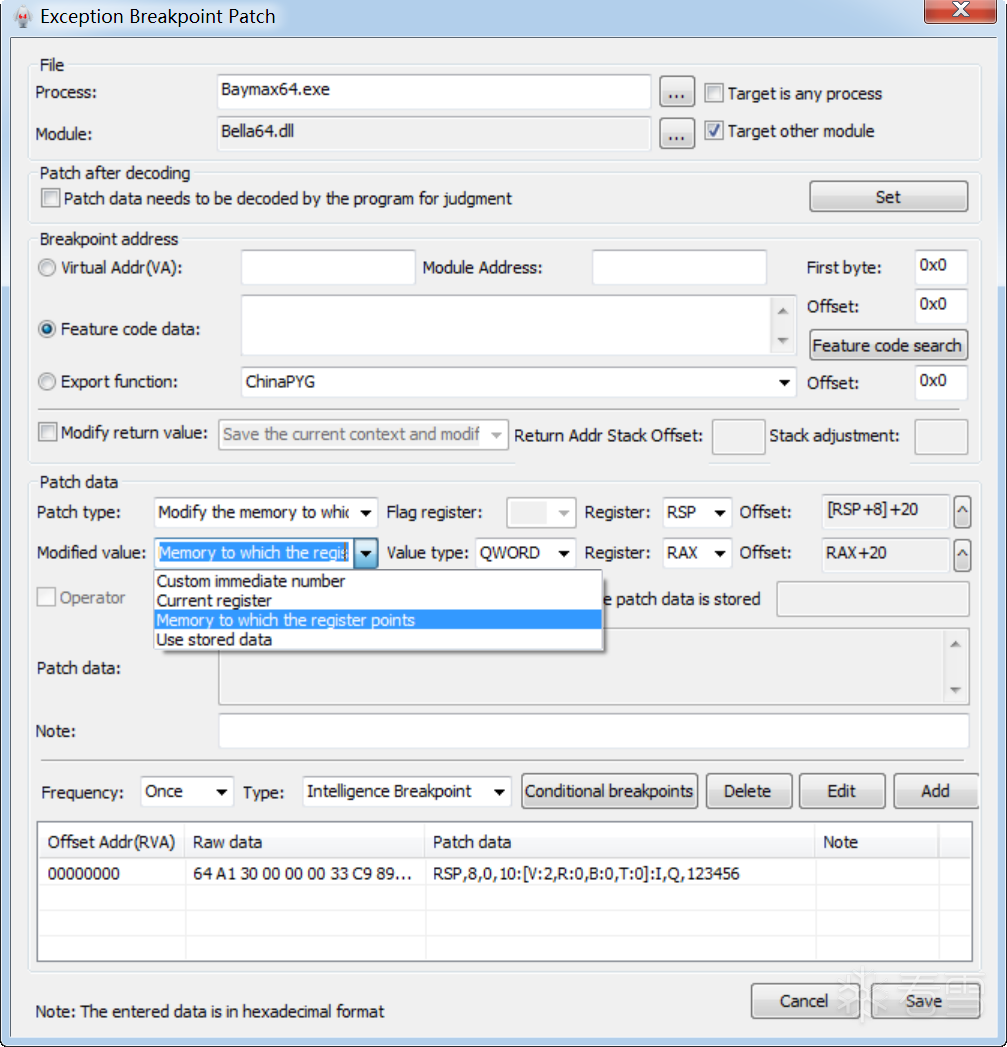Click the up arrow beside RAX+20 offset
1007x1047 pixels.
coord(962,555)
